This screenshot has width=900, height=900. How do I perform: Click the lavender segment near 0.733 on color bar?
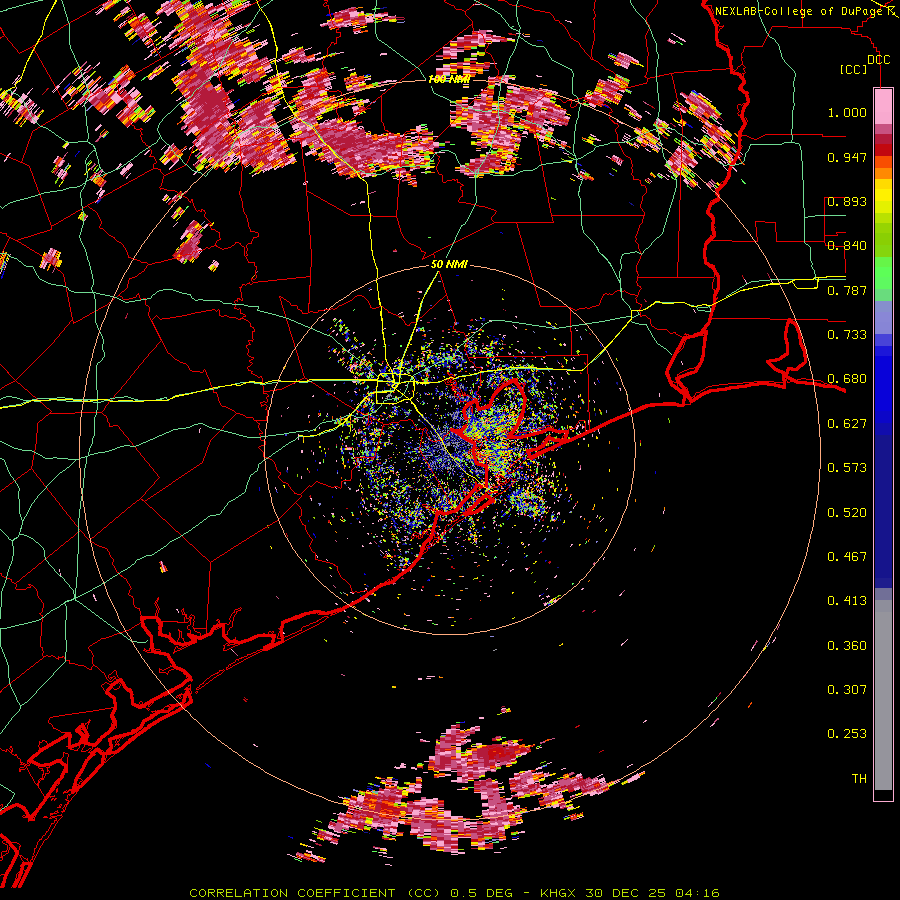tap(883, 317)
